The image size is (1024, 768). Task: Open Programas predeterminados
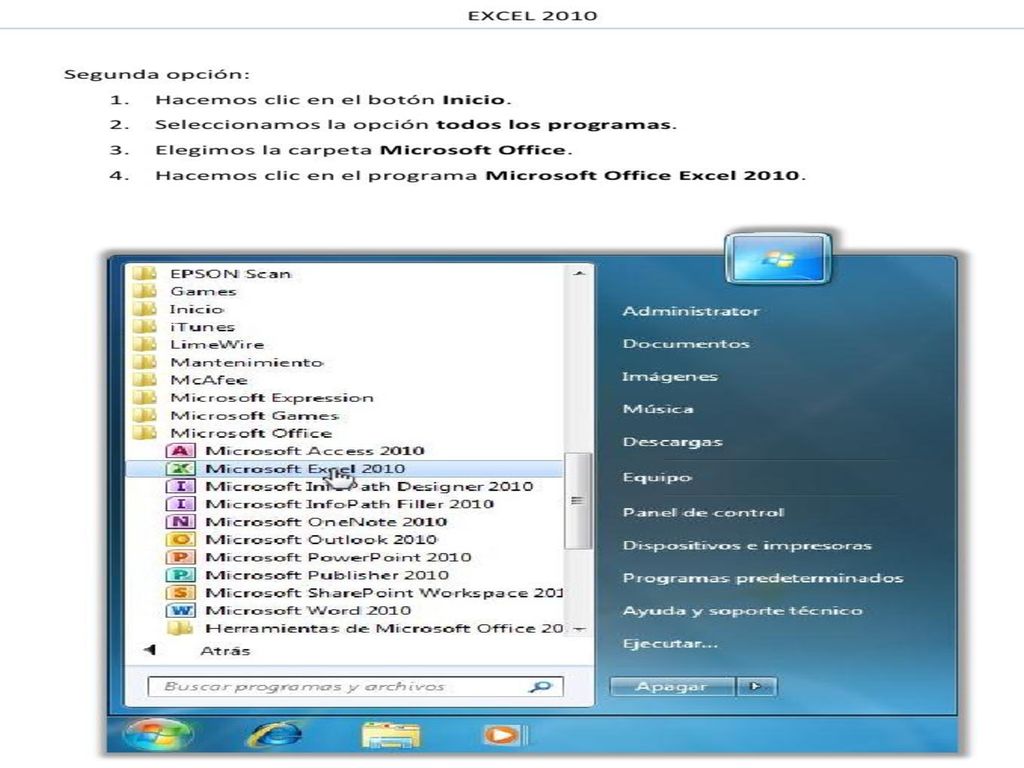point(763,578)
